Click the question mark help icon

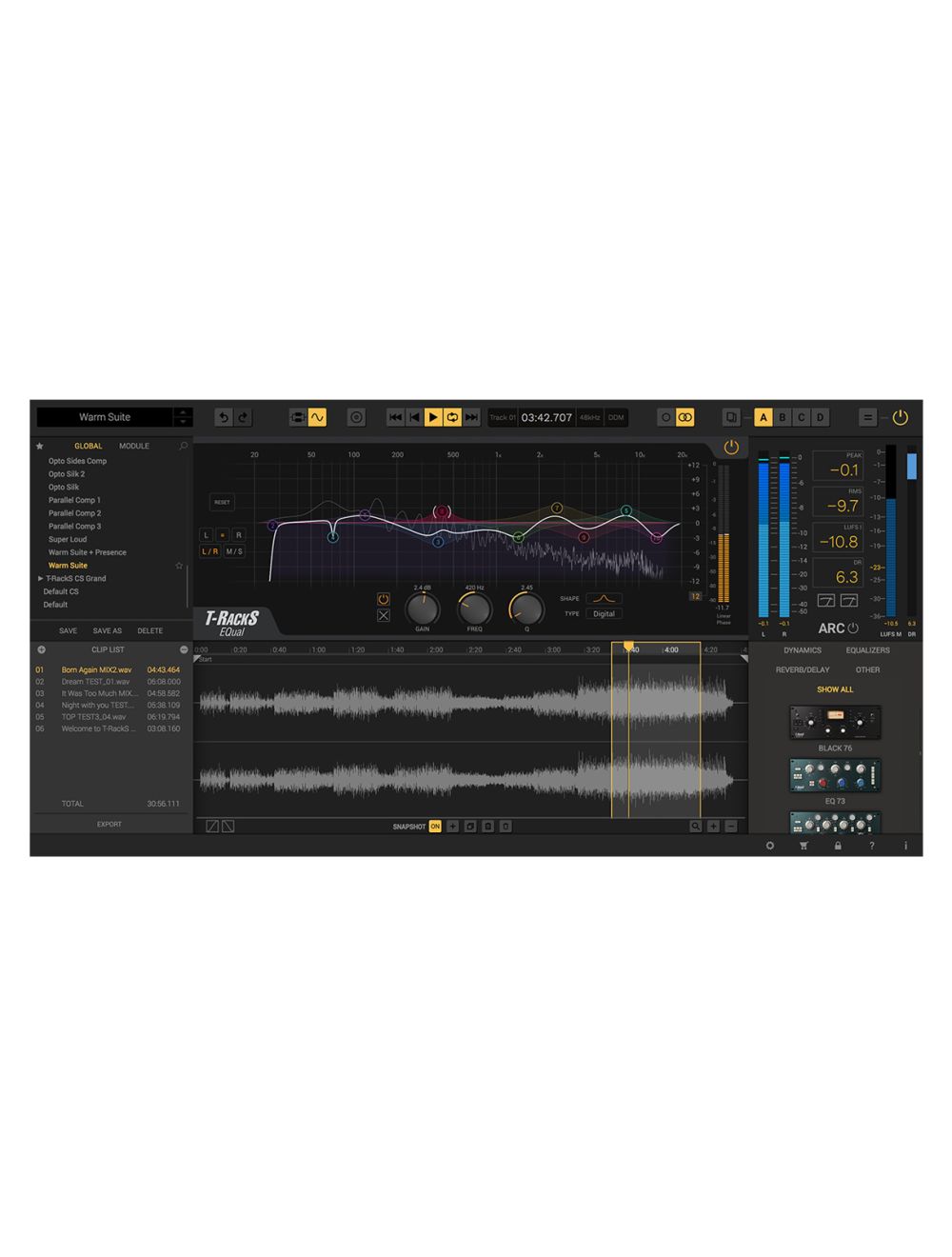pos(872,846)
